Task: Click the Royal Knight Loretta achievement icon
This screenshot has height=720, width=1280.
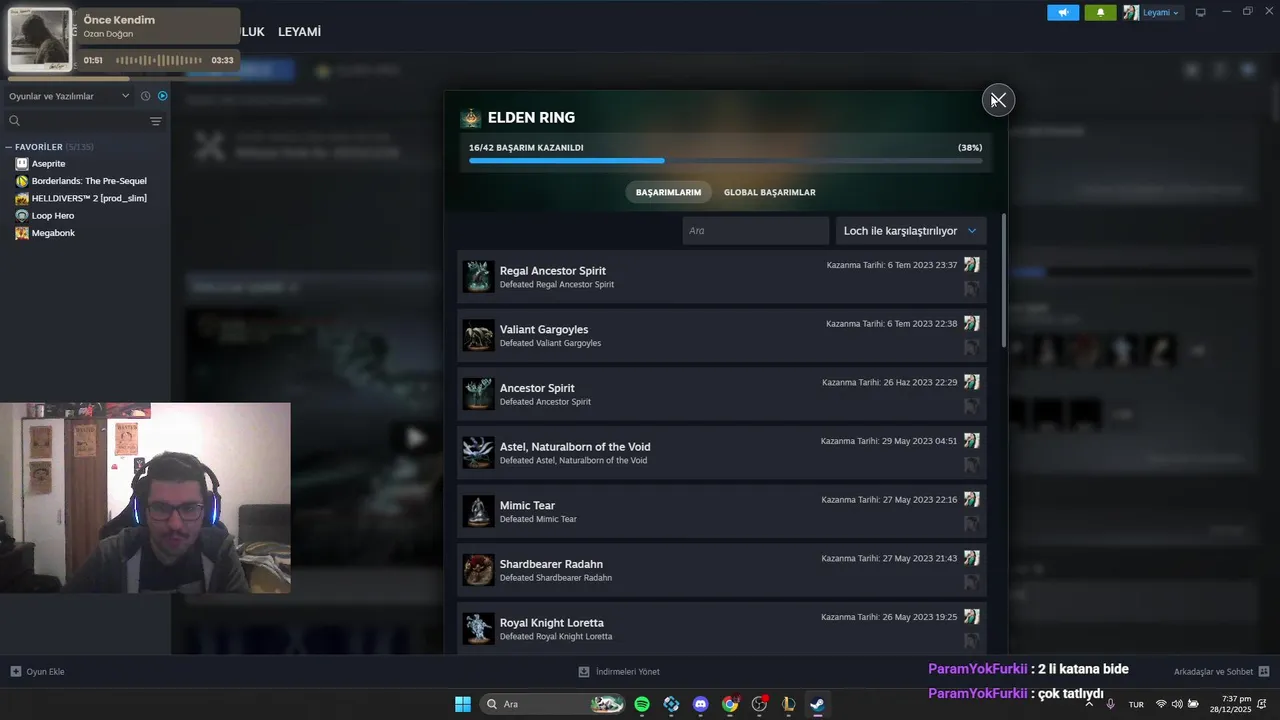Action: point(478,629)
